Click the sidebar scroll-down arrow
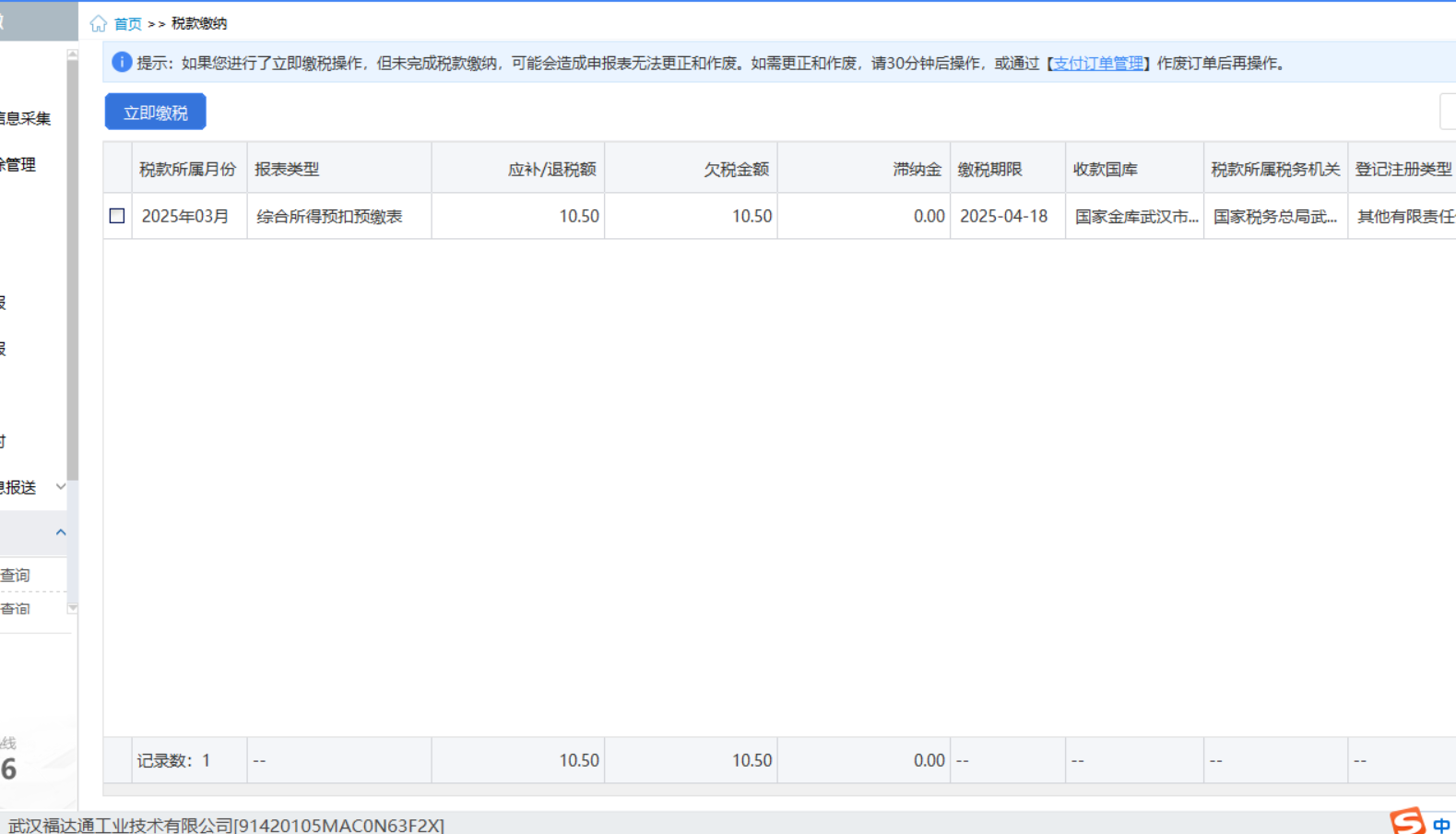The height and width of the screenshot is (834, 1456). pyautogui.click(x=73, y=609)
